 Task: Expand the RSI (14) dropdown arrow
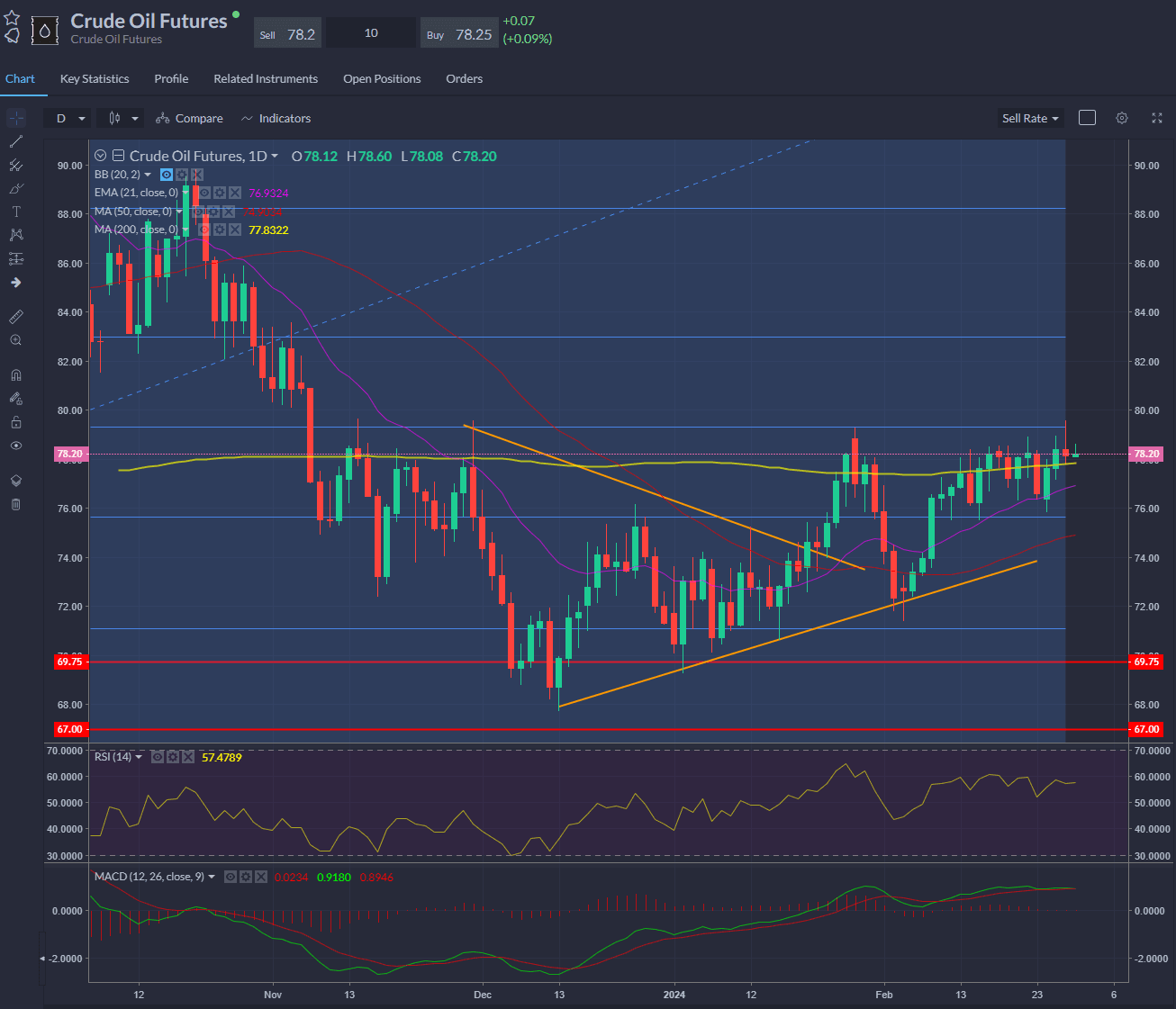pyautogui.click(x=140, y=757)
